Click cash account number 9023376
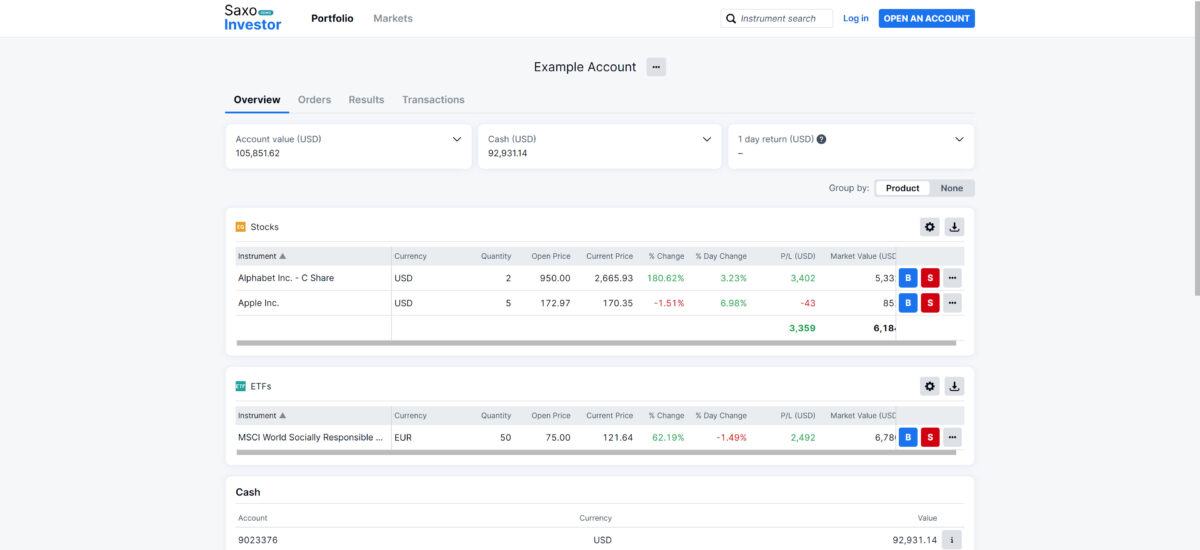1200x550 pixels. coord(258,540)
